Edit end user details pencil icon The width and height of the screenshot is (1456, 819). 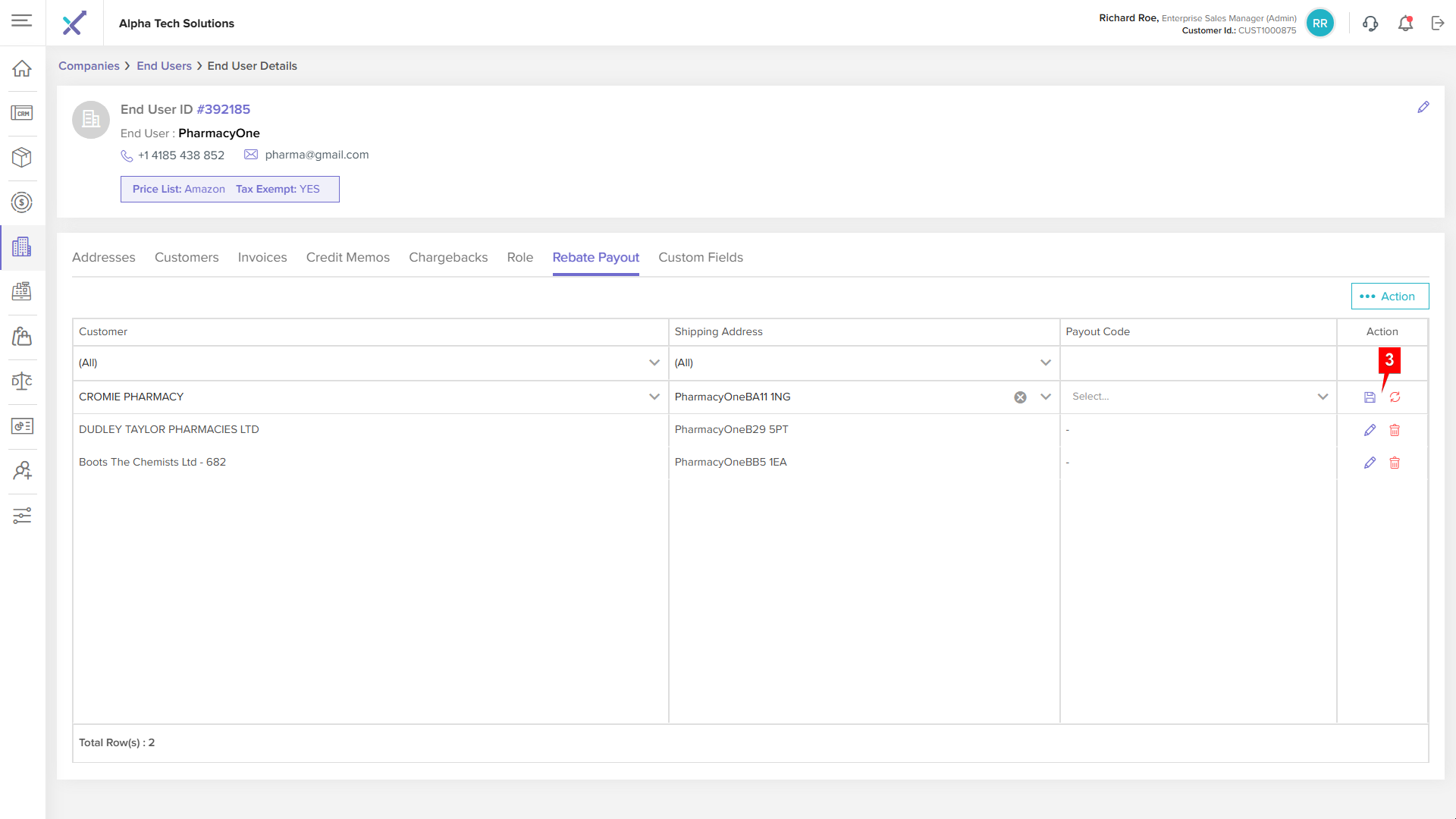coord(1423,108)
